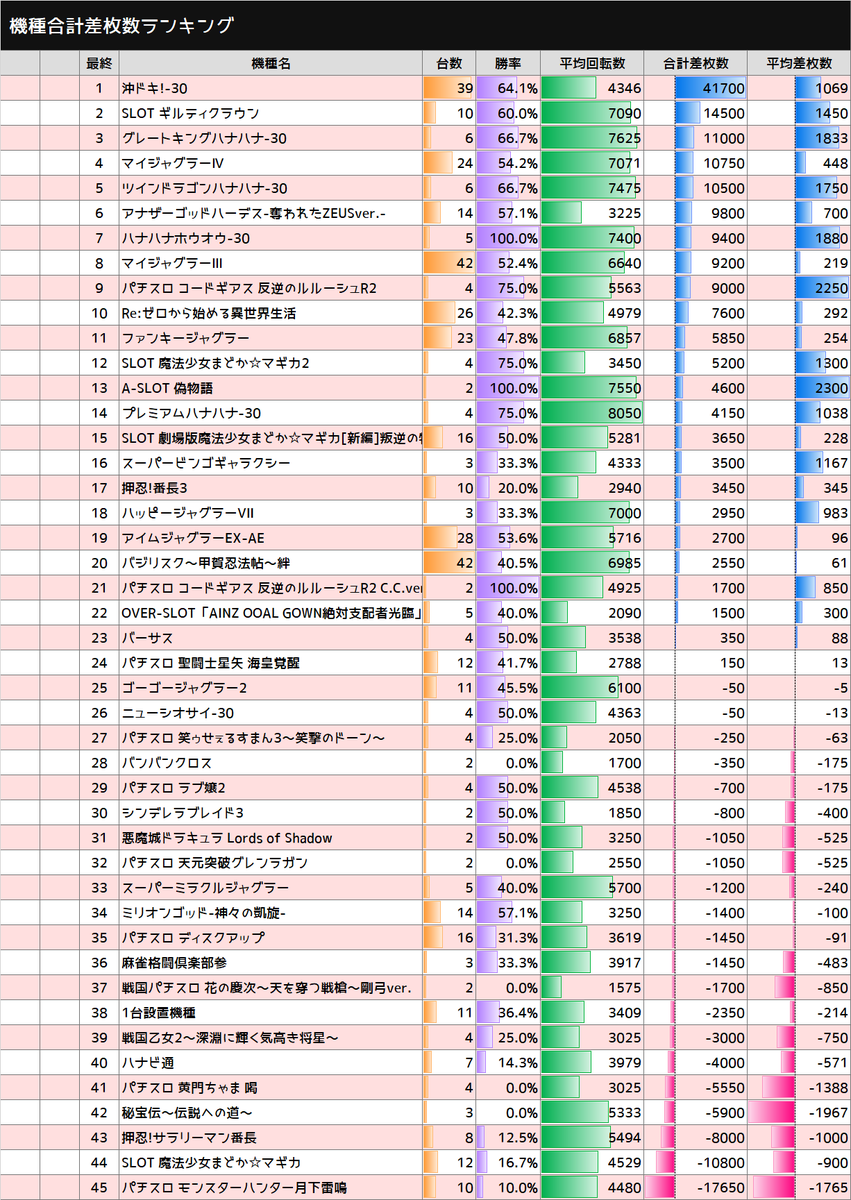Click 秘宝伝〜伝説への道〜
This screenshot has width=851, height=1200.
click(x=186, y=1113)
